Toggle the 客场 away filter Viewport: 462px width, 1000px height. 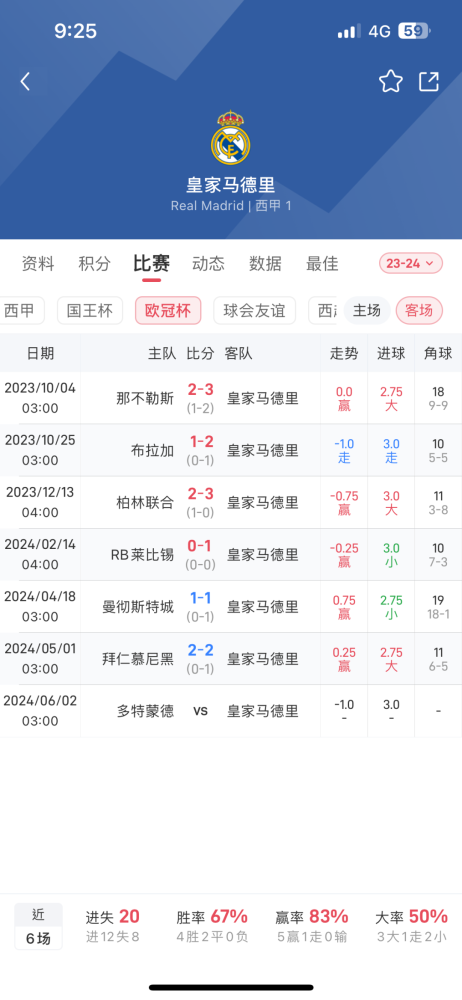click(419, 311)
